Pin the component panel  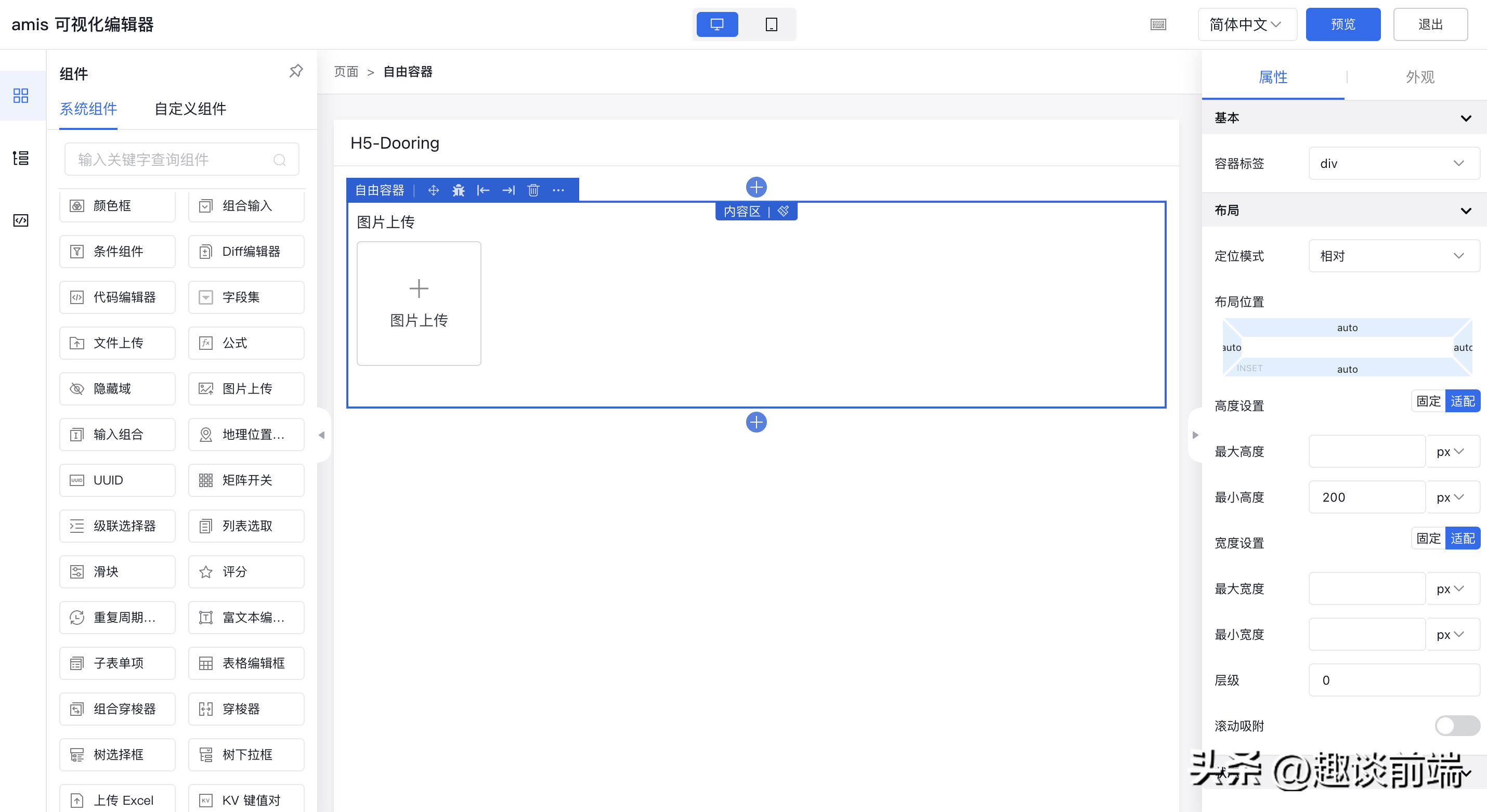click(x=296, y=71)
